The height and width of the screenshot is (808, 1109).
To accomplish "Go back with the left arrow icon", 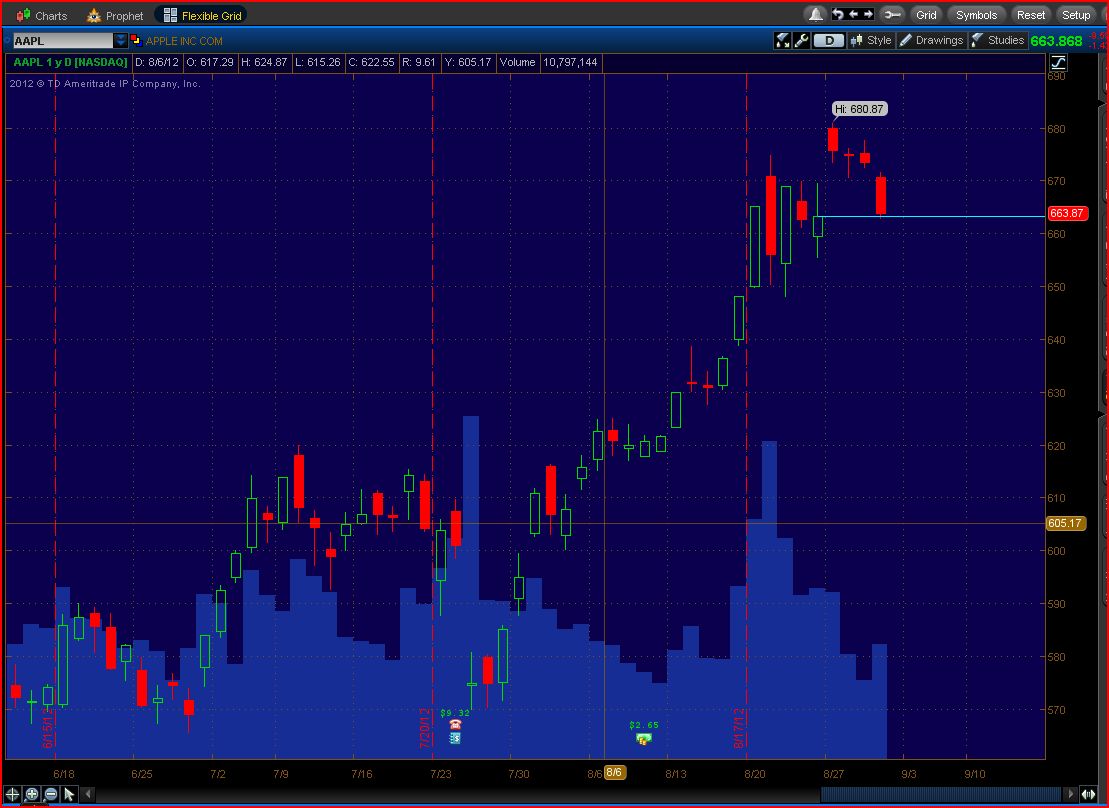I will (854, 15).
